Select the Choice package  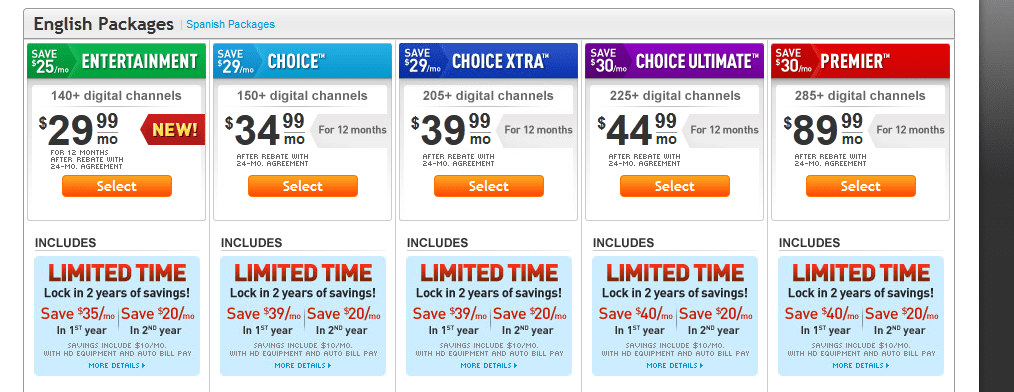tap(303, 186)
